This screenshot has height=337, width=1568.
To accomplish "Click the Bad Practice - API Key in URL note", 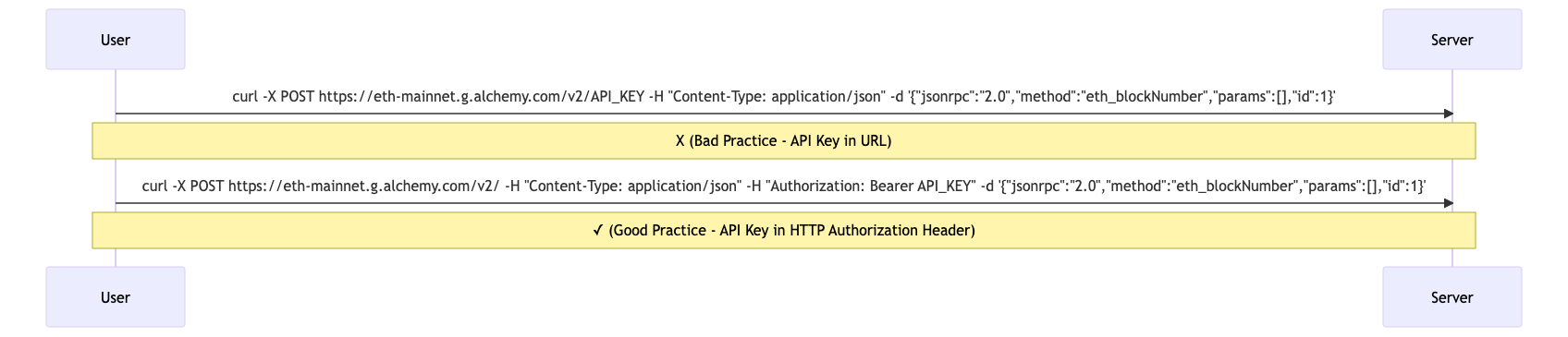I will (784, 141).
